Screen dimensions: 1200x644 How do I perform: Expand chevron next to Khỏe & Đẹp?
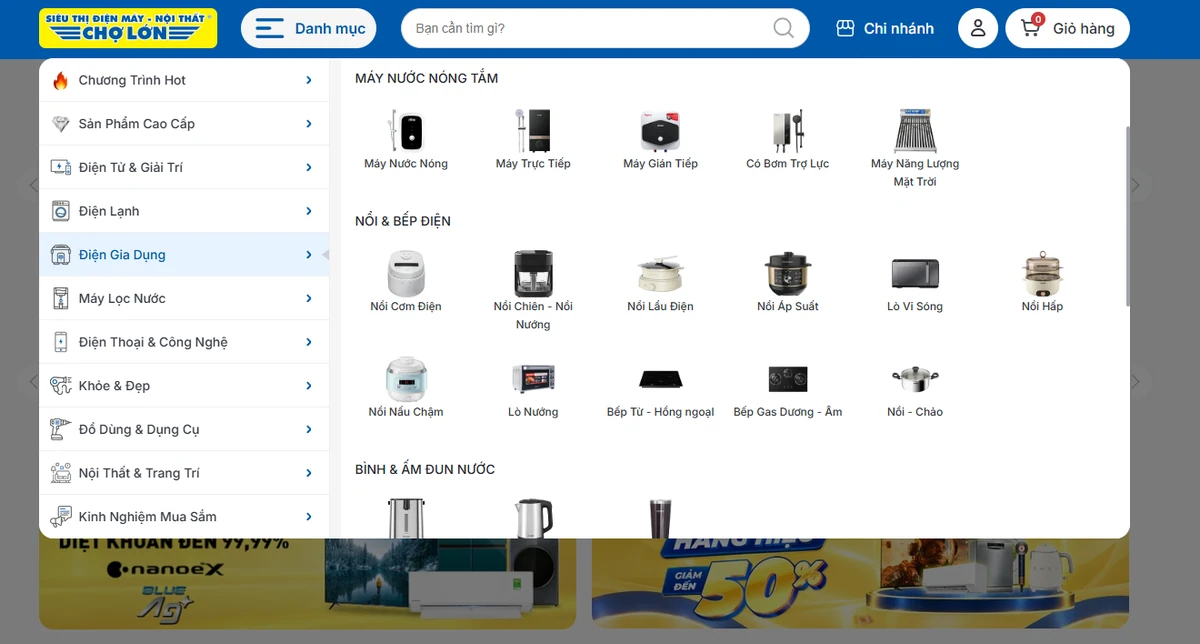pos(309,386)
